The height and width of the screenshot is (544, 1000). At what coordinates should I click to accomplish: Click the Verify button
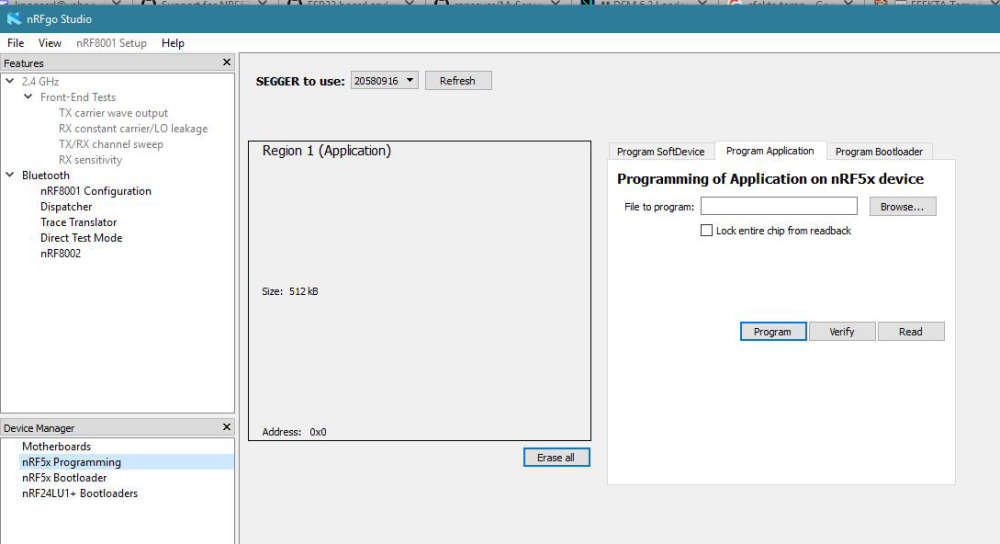pos(841,332)
